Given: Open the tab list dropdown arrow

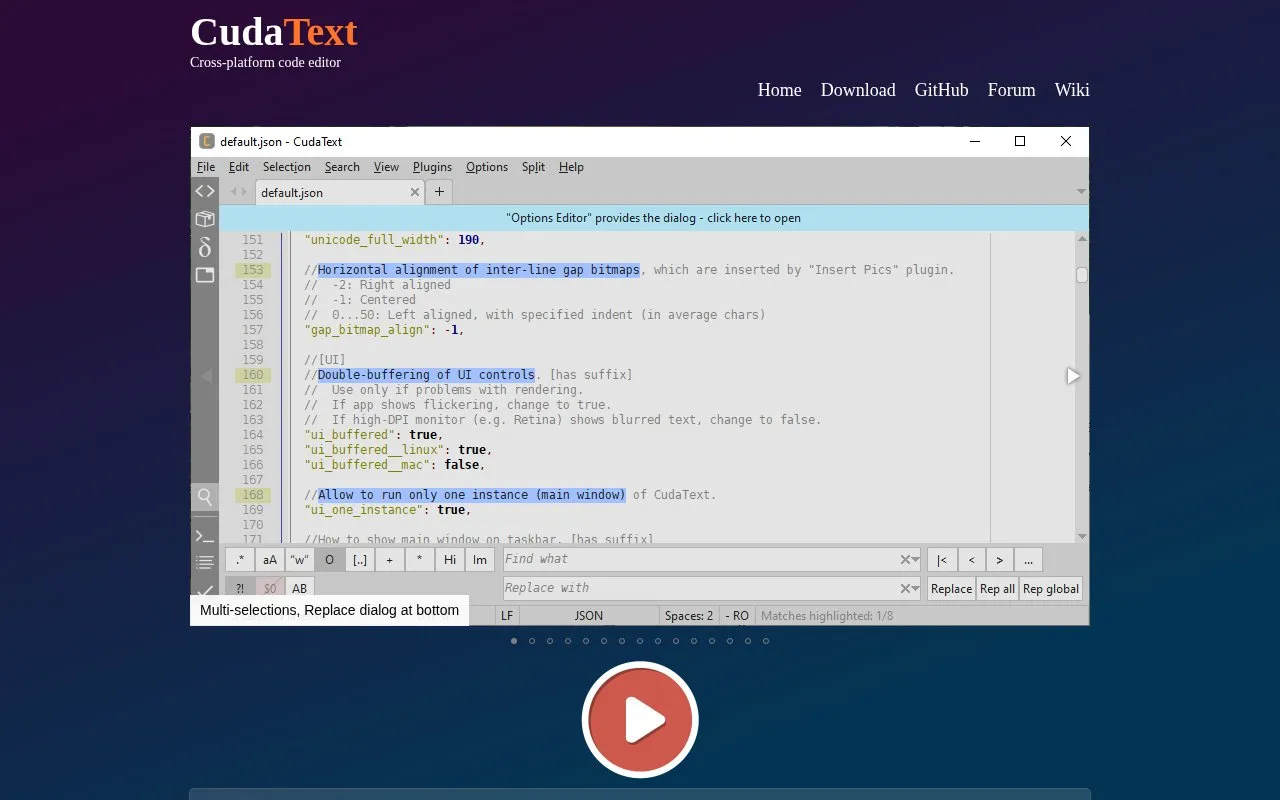Looking at the screenshot, I should click(1081, 191).
